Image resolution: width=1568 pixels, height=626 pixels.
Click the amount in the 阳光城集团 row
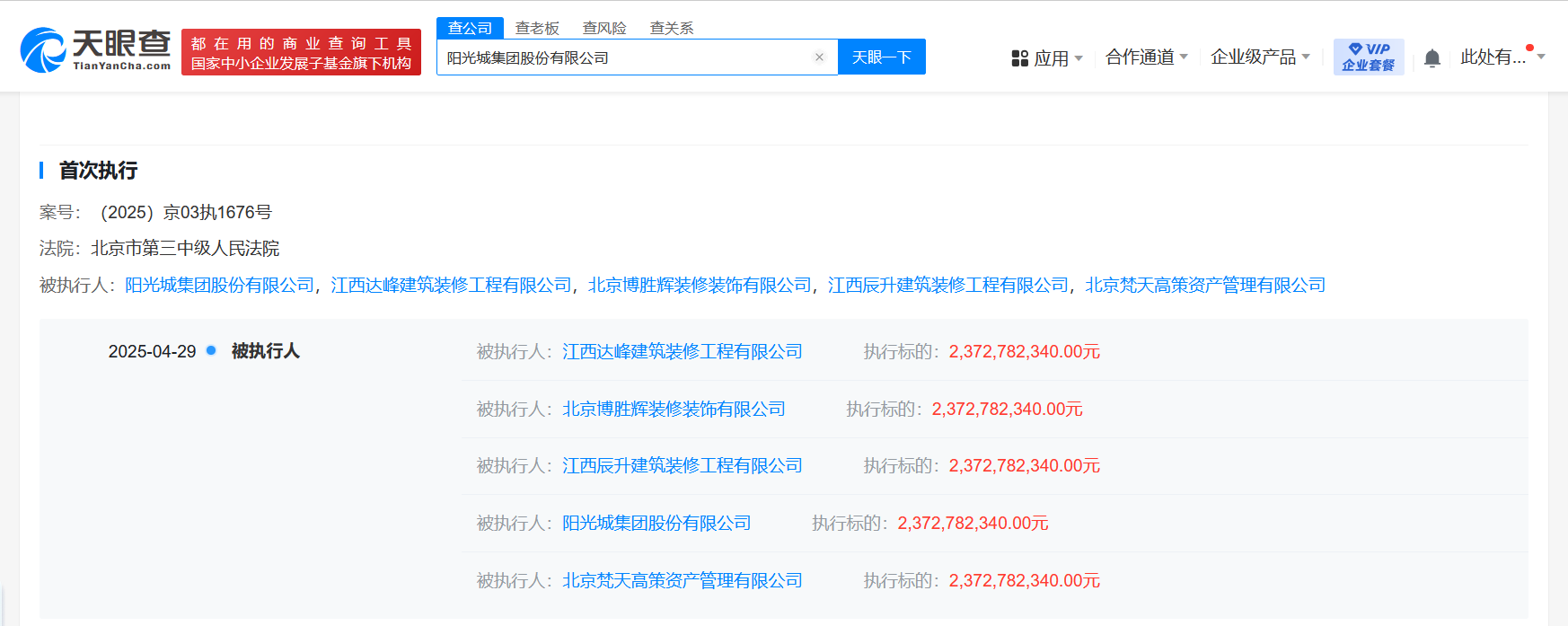point(973,523)
